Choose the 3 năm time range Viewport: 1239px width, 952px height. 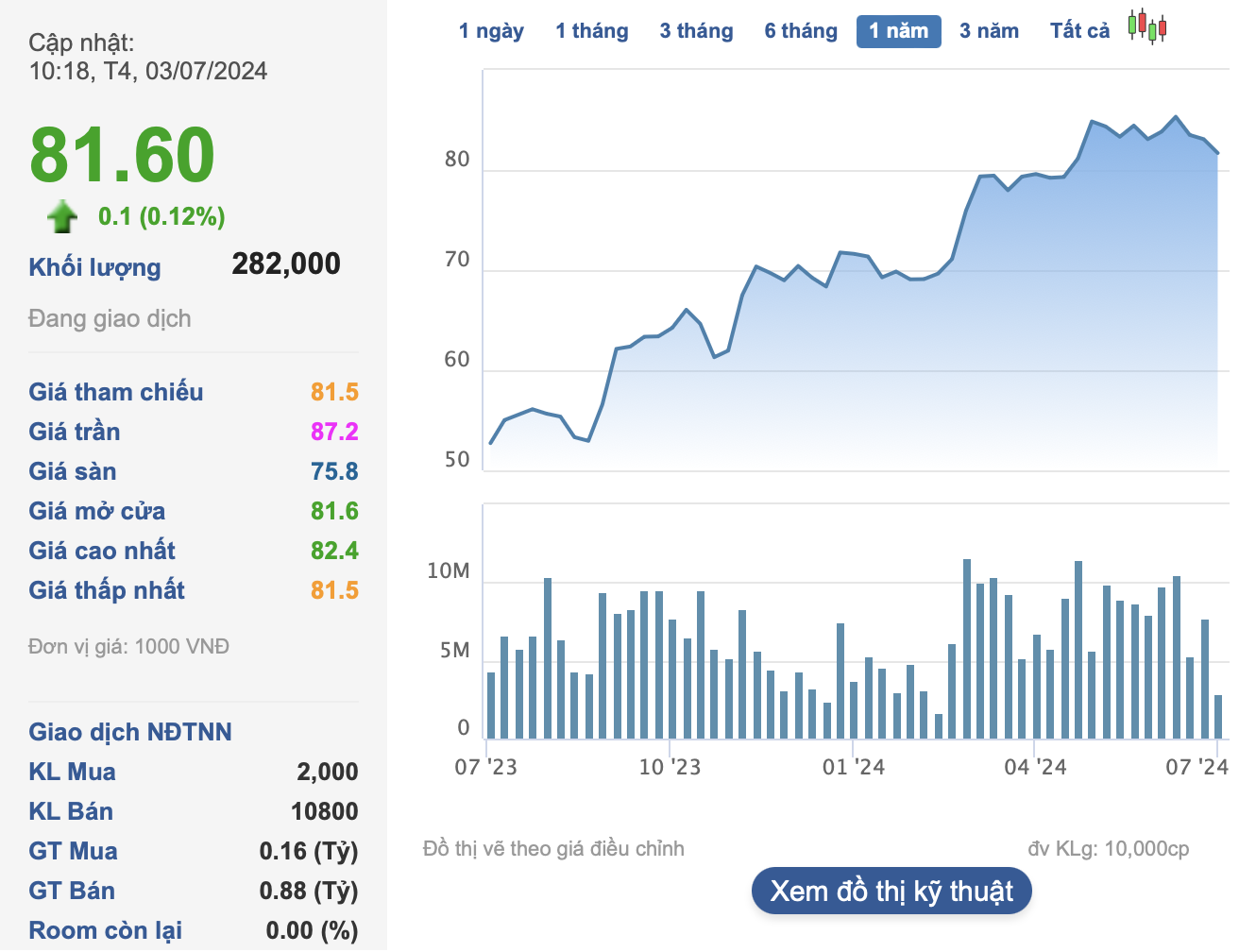click(989, 31)
